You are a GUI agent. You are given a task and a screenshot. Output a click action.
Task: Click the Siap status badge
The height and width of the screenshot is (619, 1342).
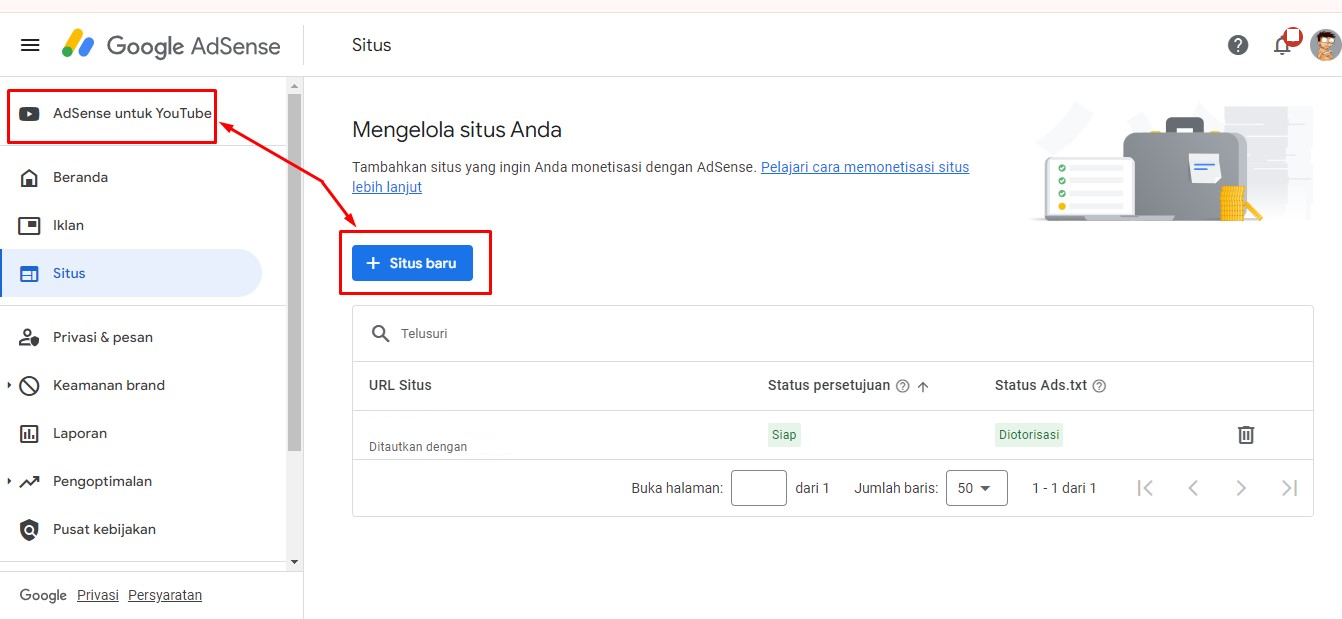pyautogui.click(x=784, y=435)
